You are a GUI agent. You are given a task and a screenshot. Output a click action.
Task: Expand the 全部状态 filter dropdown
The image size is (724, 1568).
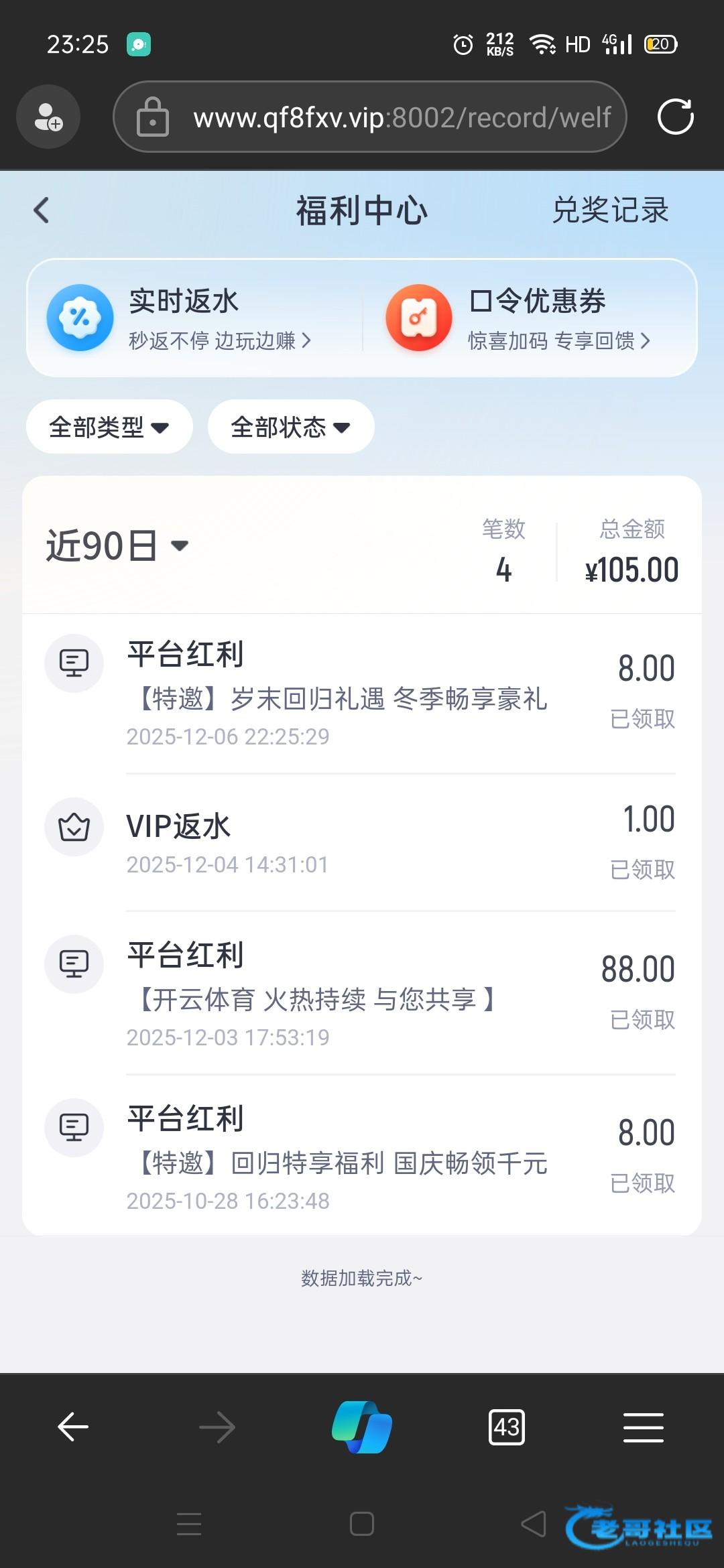coord(291,427)
